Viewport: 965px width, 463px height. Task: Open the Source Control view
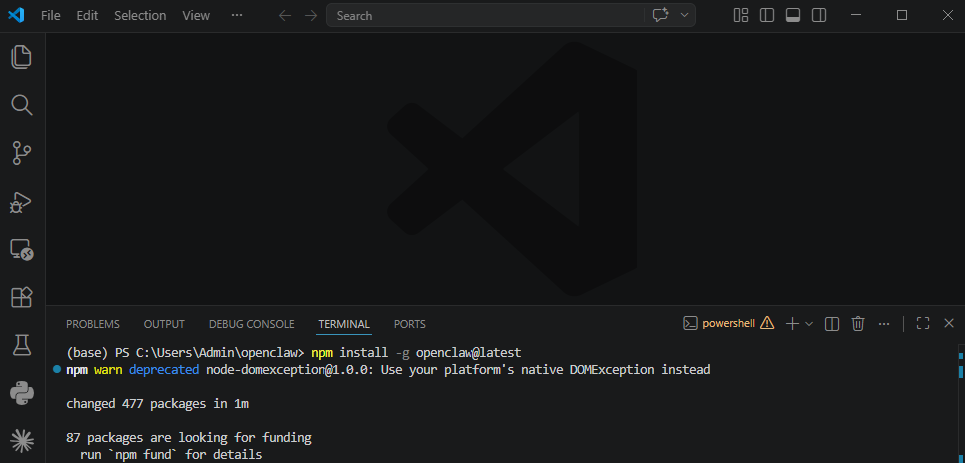tap(22, 153)
